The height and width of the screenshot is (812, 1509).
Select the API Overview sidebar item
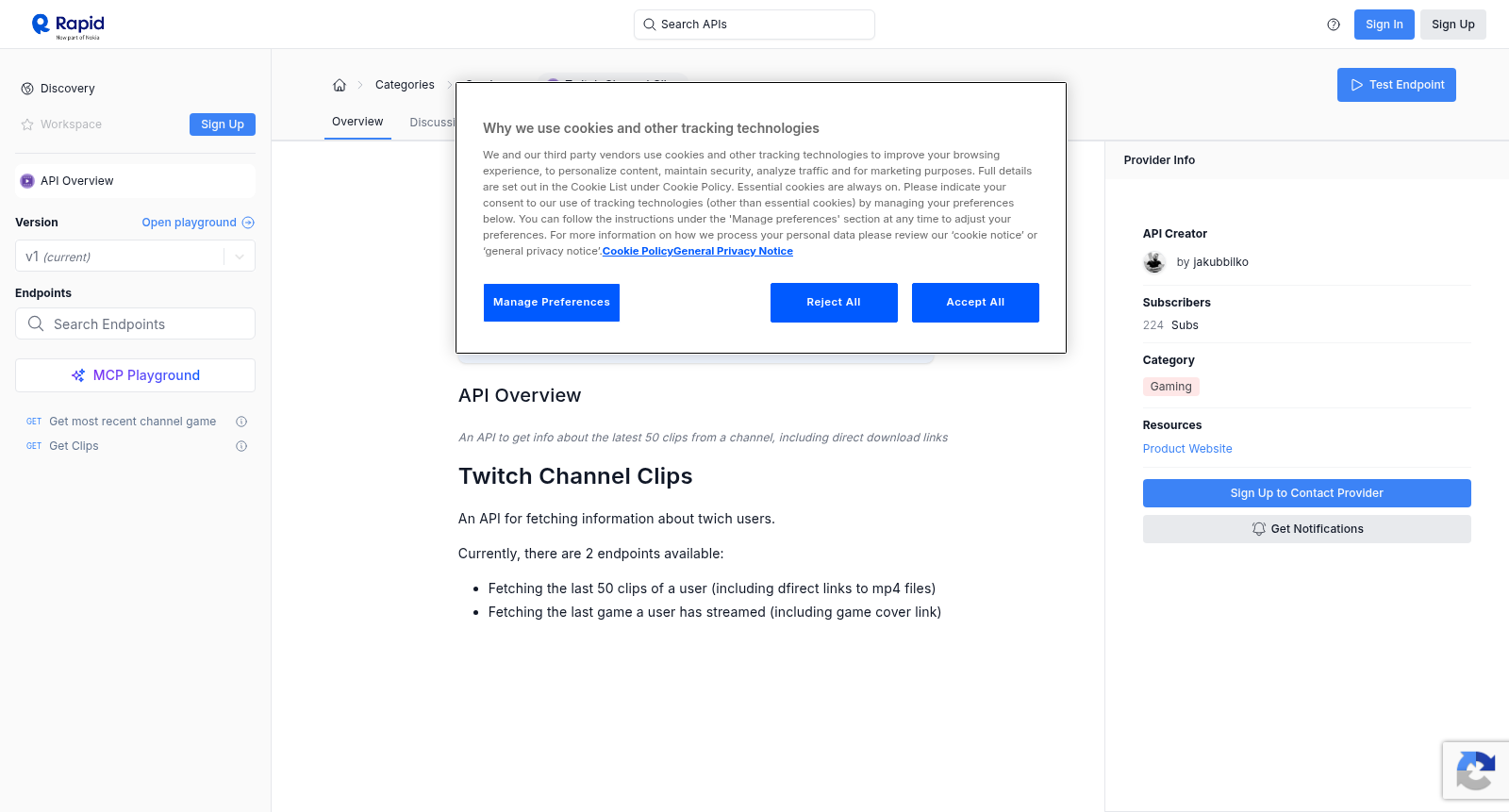coord(135,181)
